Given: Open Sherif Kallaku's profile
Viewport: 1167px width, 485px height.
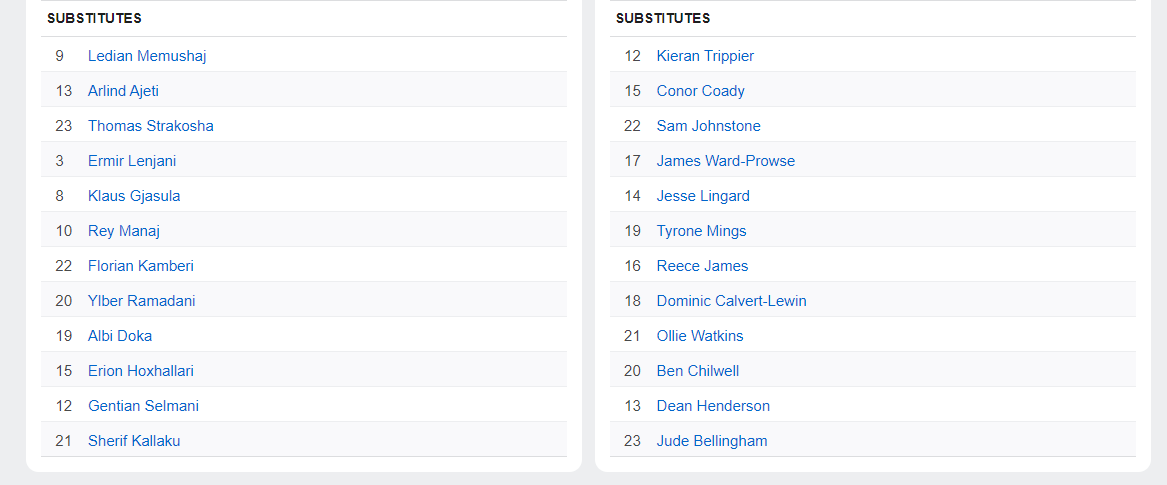Looking at the screenshot, I should tap(134, 441).
